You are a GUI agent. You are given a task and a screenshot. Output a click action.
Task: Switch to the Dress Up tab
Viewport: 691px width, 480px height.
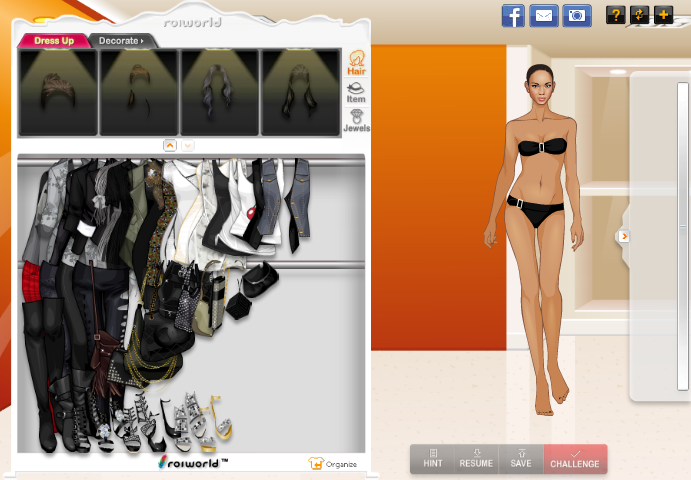click(x=53, y=41)
